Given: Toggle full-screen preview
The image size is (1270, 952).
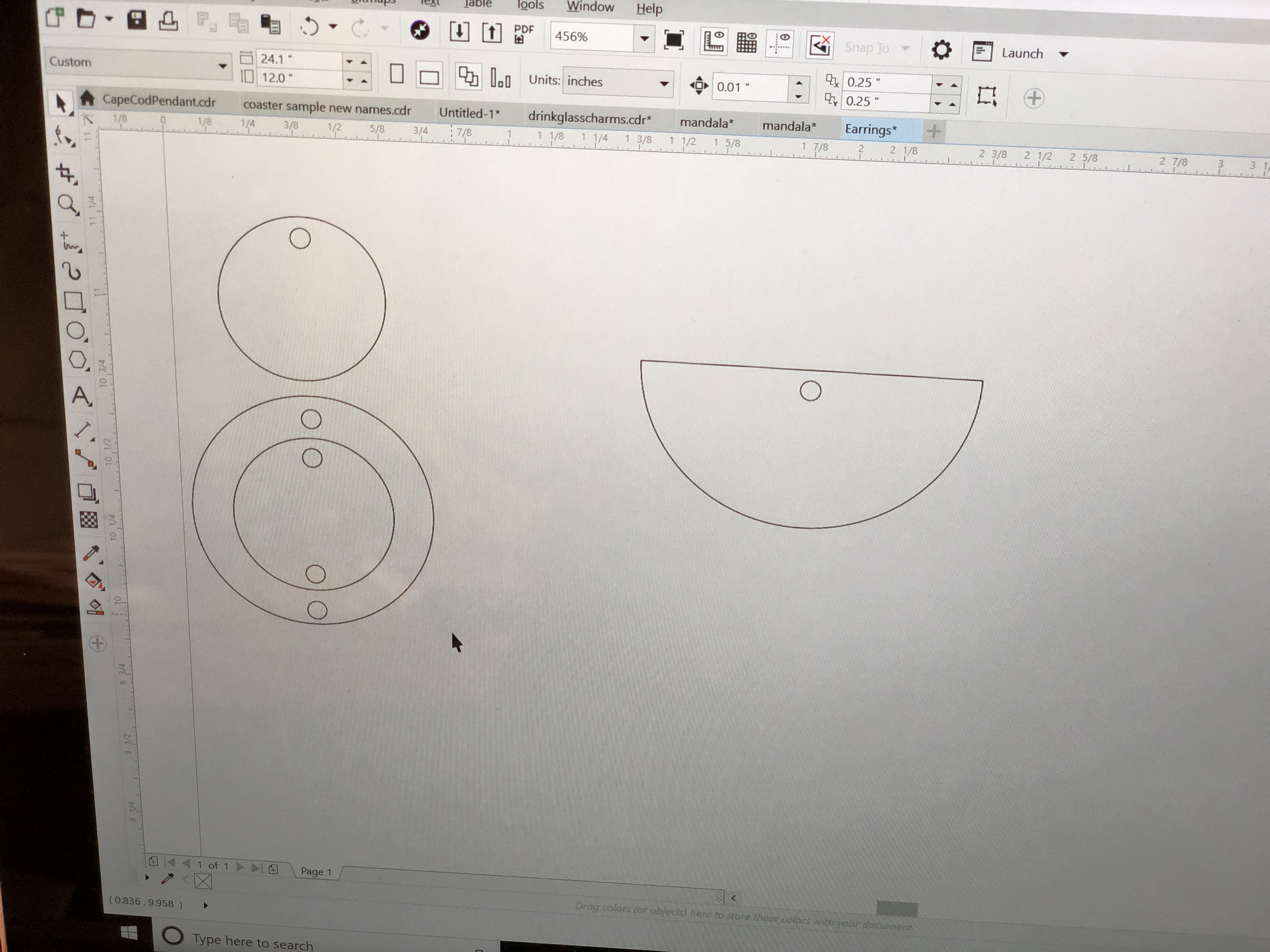Looking at the screenshot, I should (673, 40).
